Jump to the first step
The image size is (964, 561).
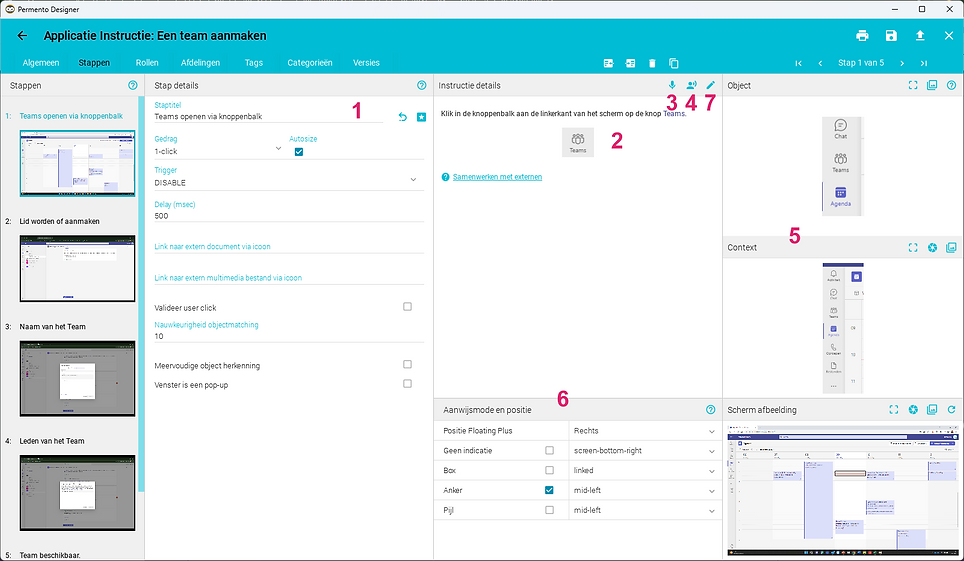click(799, 63)
